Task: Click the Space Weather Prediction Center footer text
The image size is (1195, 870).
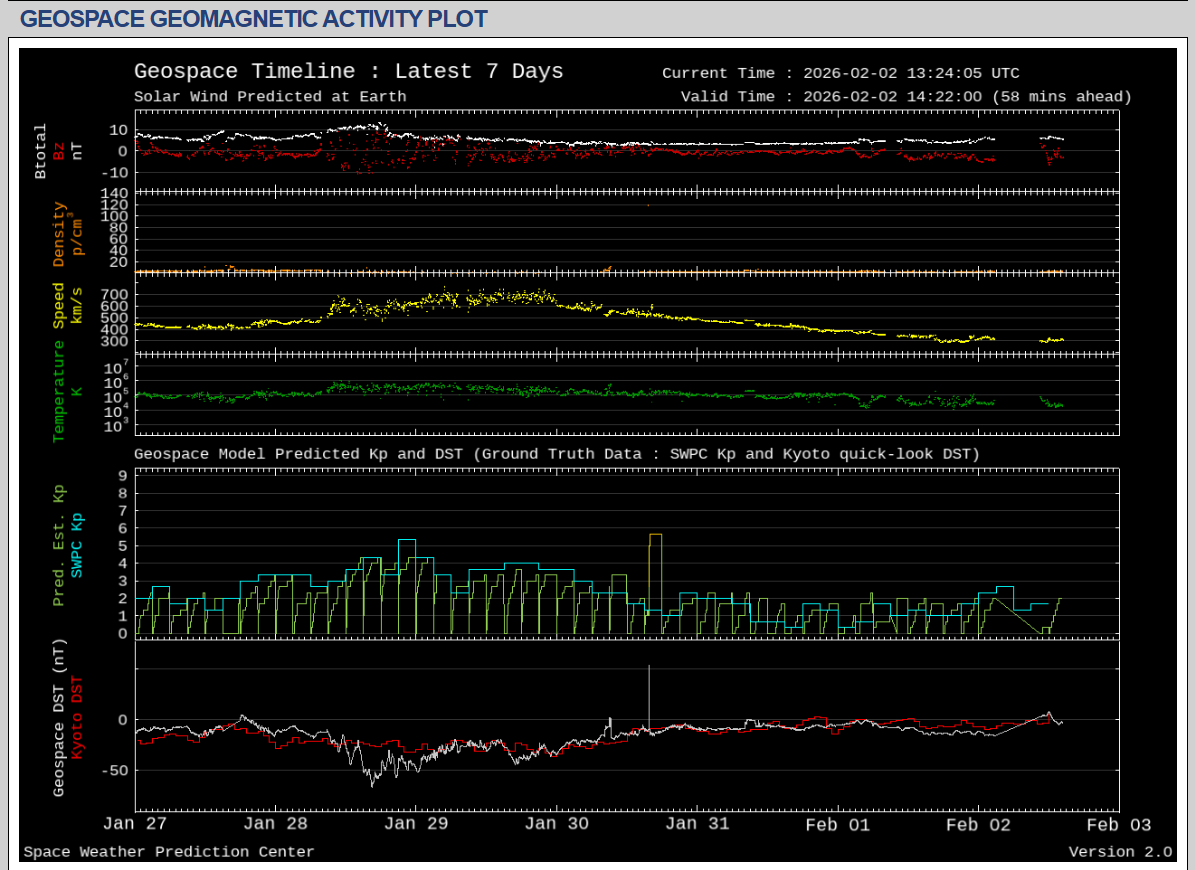Action: click(168, 852)
